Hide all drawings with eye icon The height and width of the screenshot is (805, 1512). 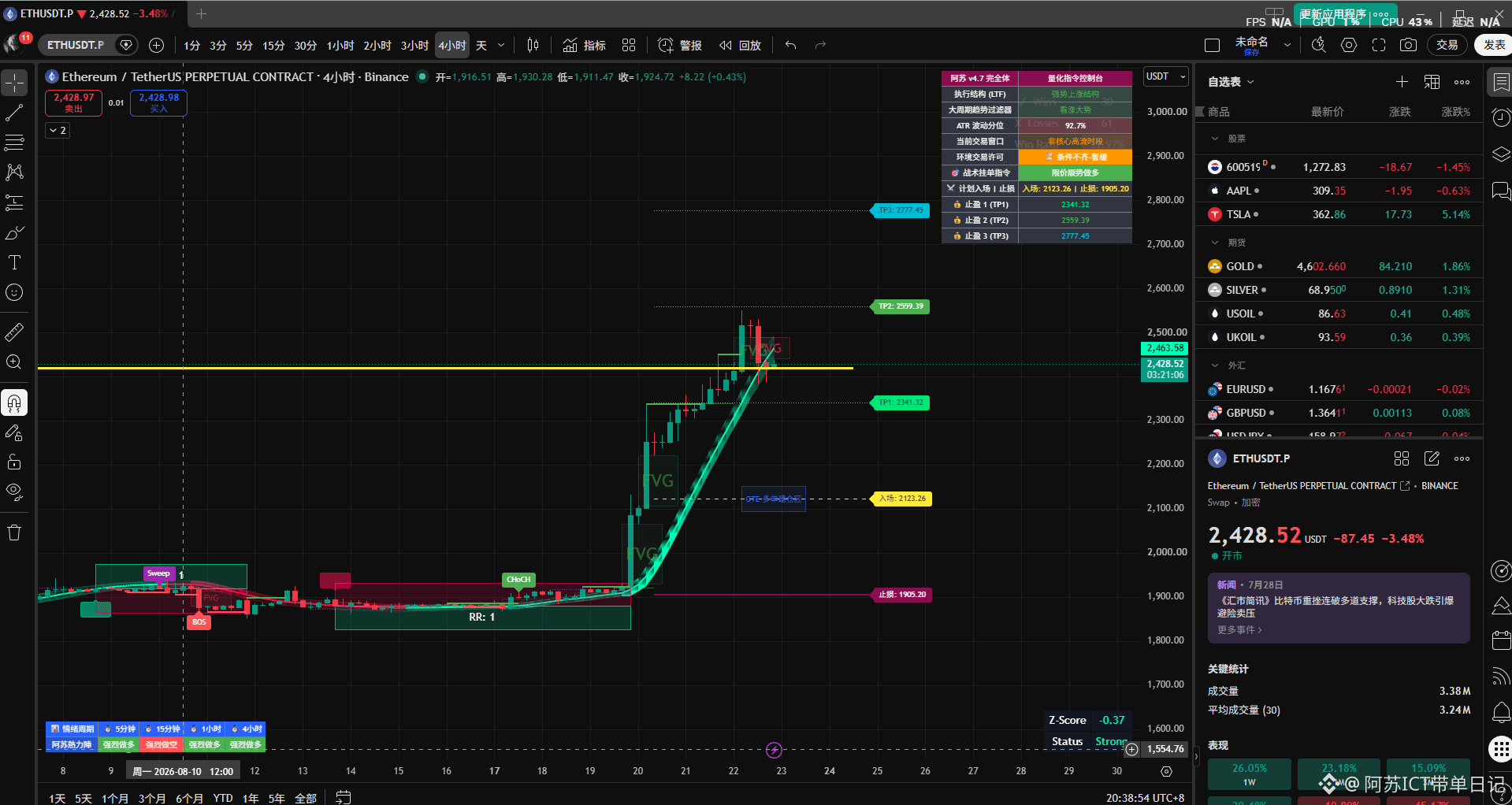click(x=14, y=492)
